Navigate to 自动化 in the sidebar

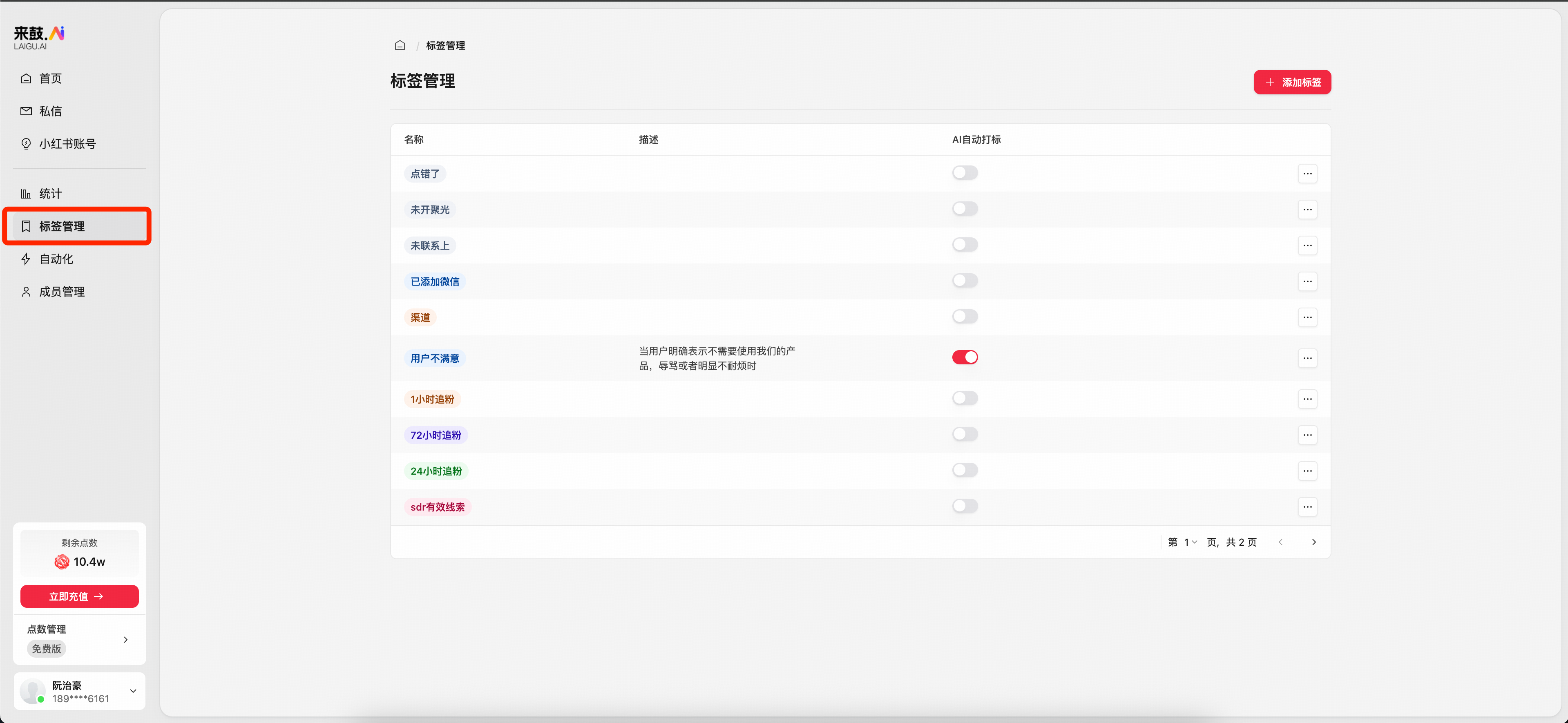56,259
